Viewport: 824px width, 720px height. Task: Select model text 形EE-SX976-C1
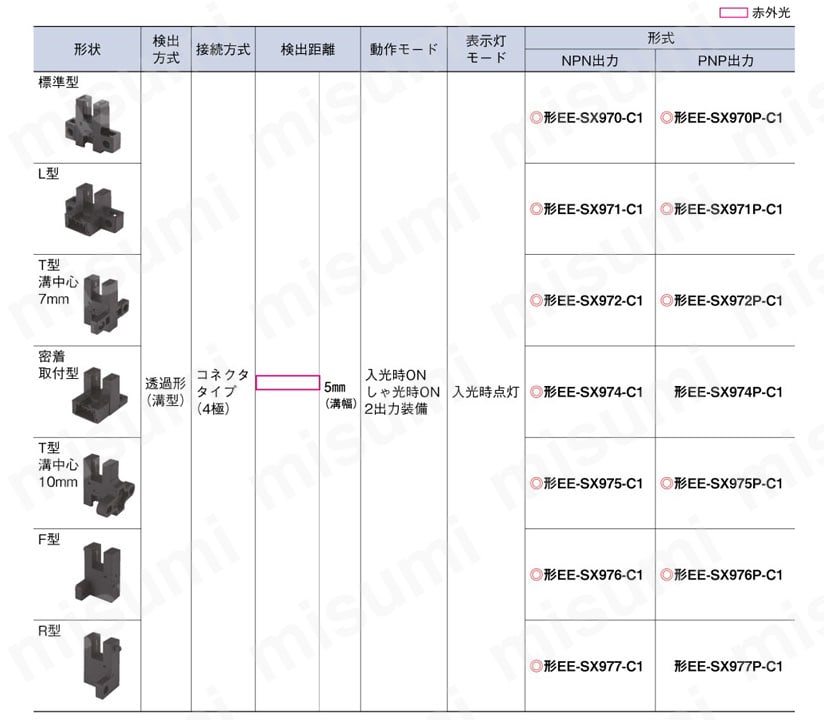tap(593, 575)
